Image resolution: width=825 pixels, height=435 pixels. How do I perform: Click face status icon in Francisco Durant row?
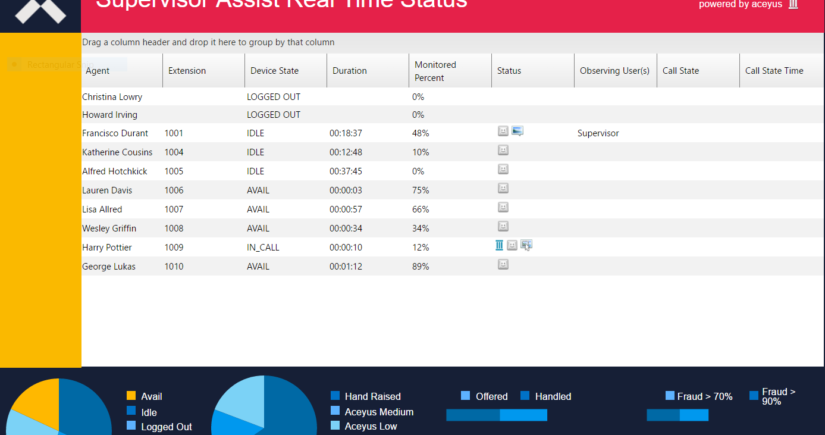coord(503,131)
